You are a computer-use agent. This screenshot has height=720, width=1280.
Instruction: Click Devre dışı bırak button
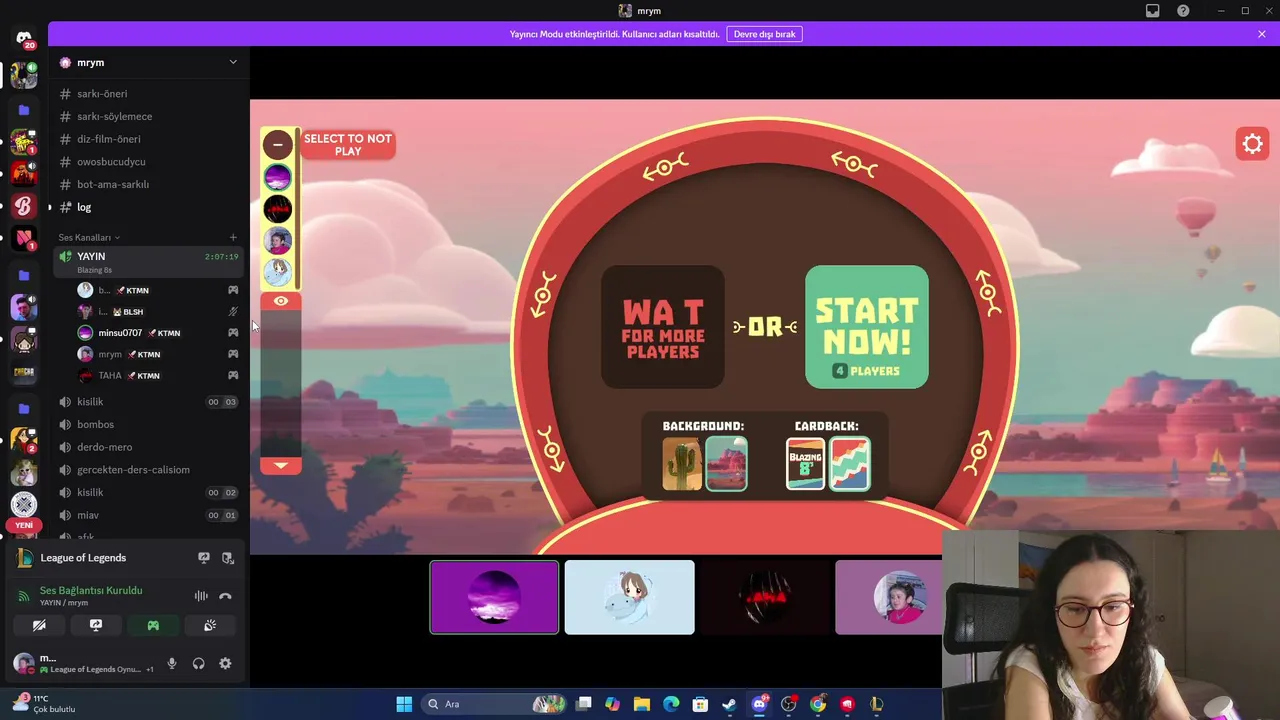pos(764,34)
